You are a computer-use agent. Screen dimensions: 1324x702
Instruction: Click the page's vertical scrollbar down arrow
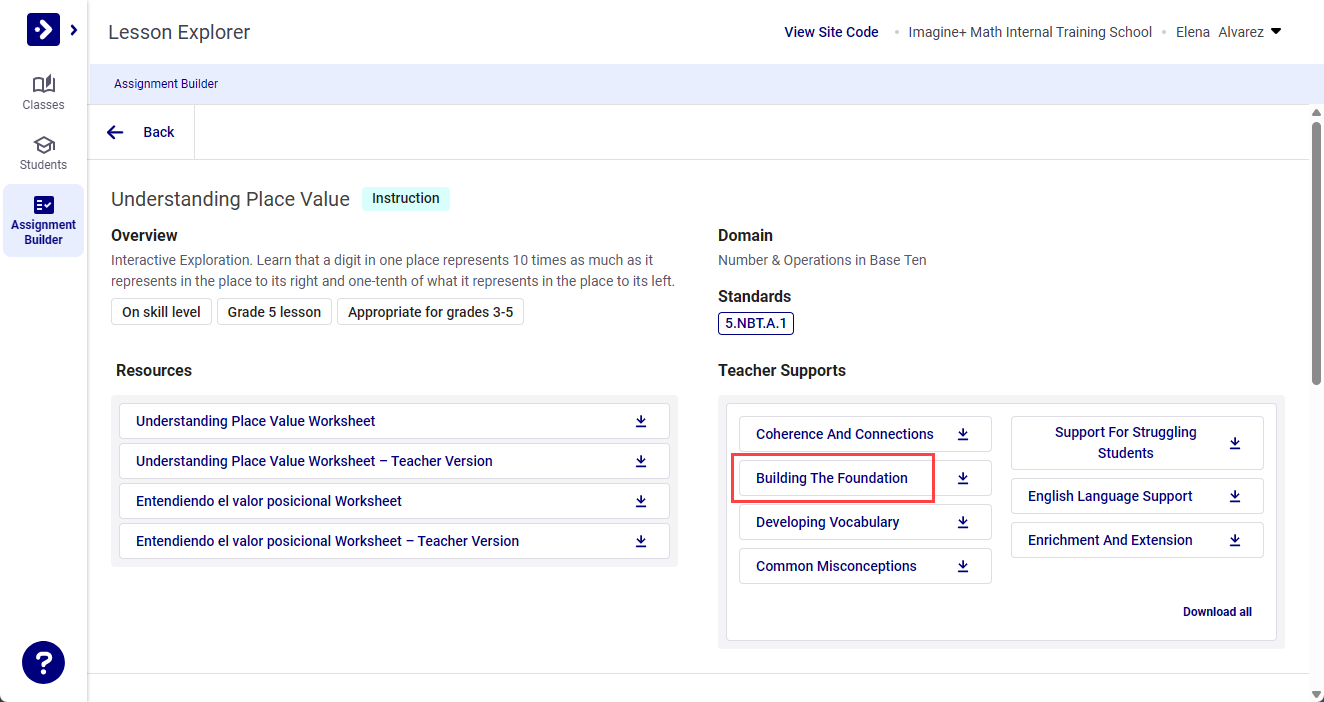coord(1316,693)
